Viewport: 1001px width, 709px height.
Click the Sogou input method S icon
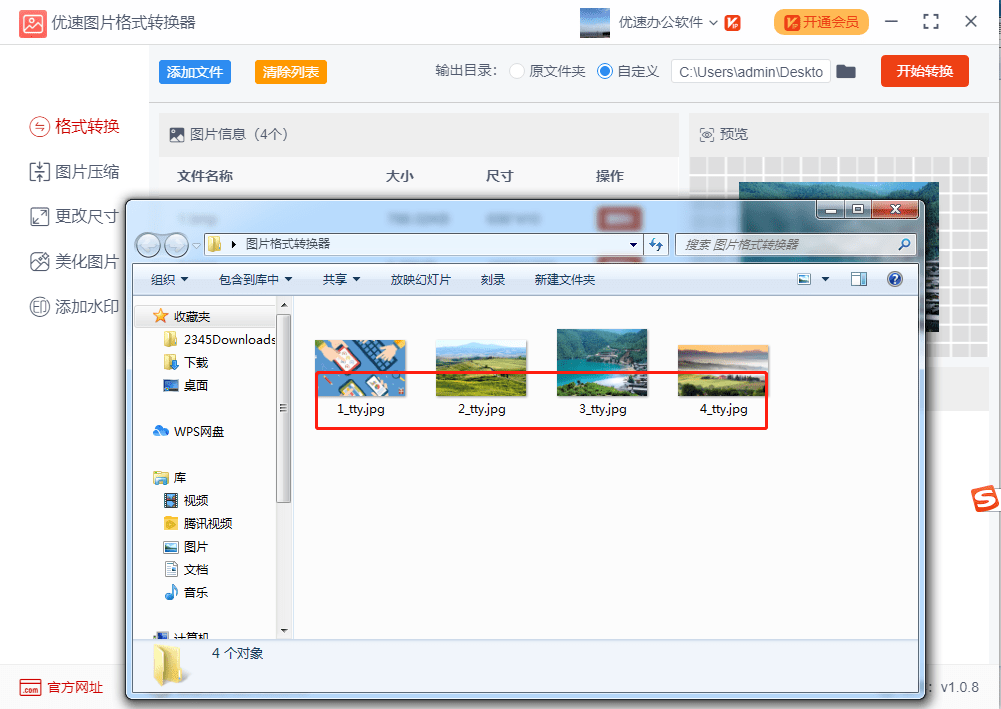point(984,498)
